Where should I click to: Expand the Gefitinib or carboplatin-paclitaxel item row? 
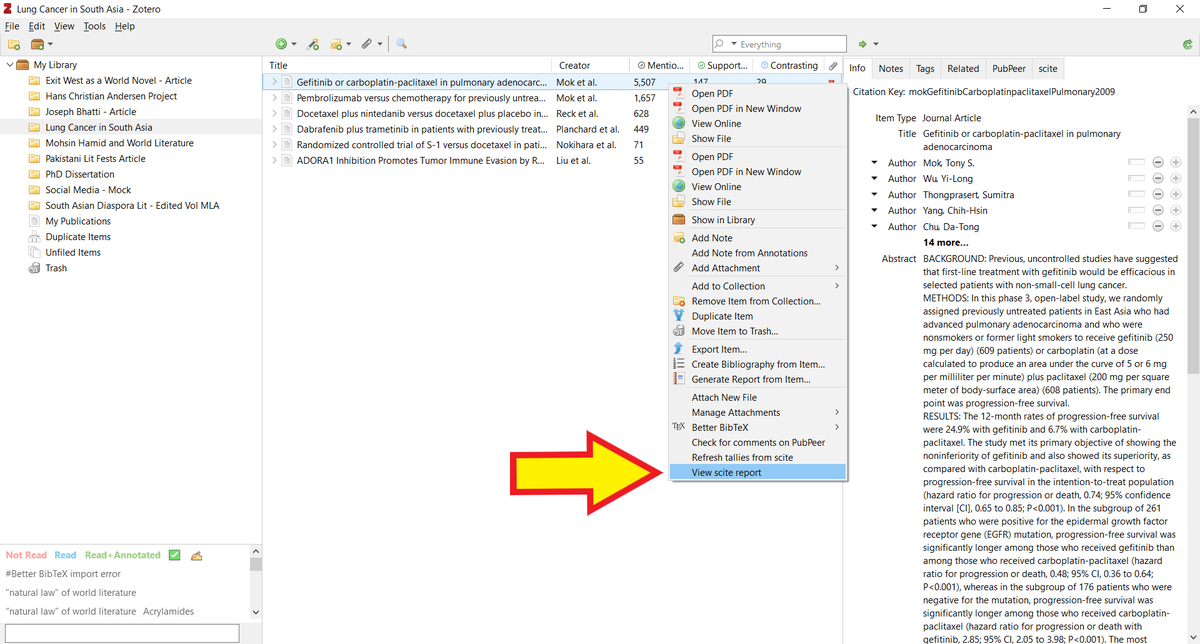pyautogui.click(x=273, y=82)
